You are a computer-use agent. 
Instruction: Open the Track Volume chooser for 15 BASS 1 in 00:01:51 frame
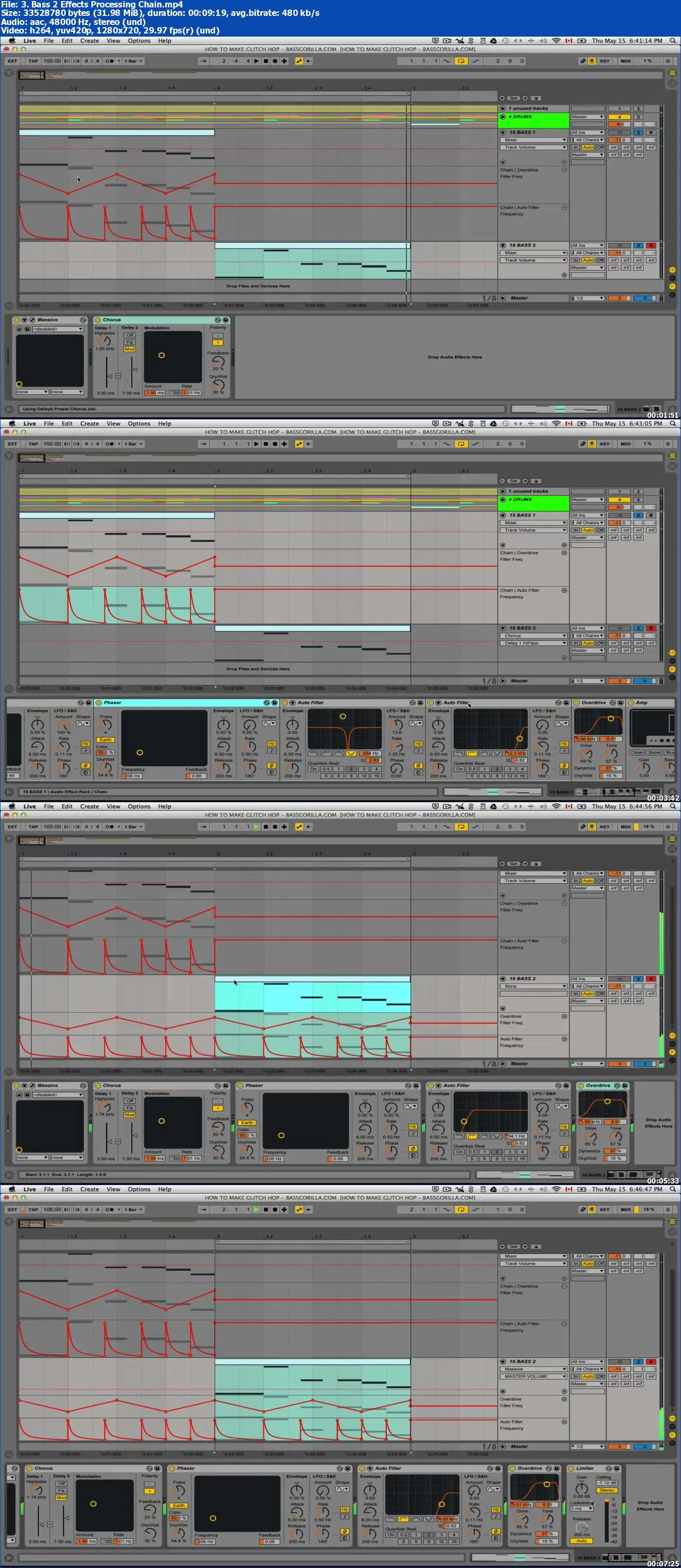click(x=534, y=147)
